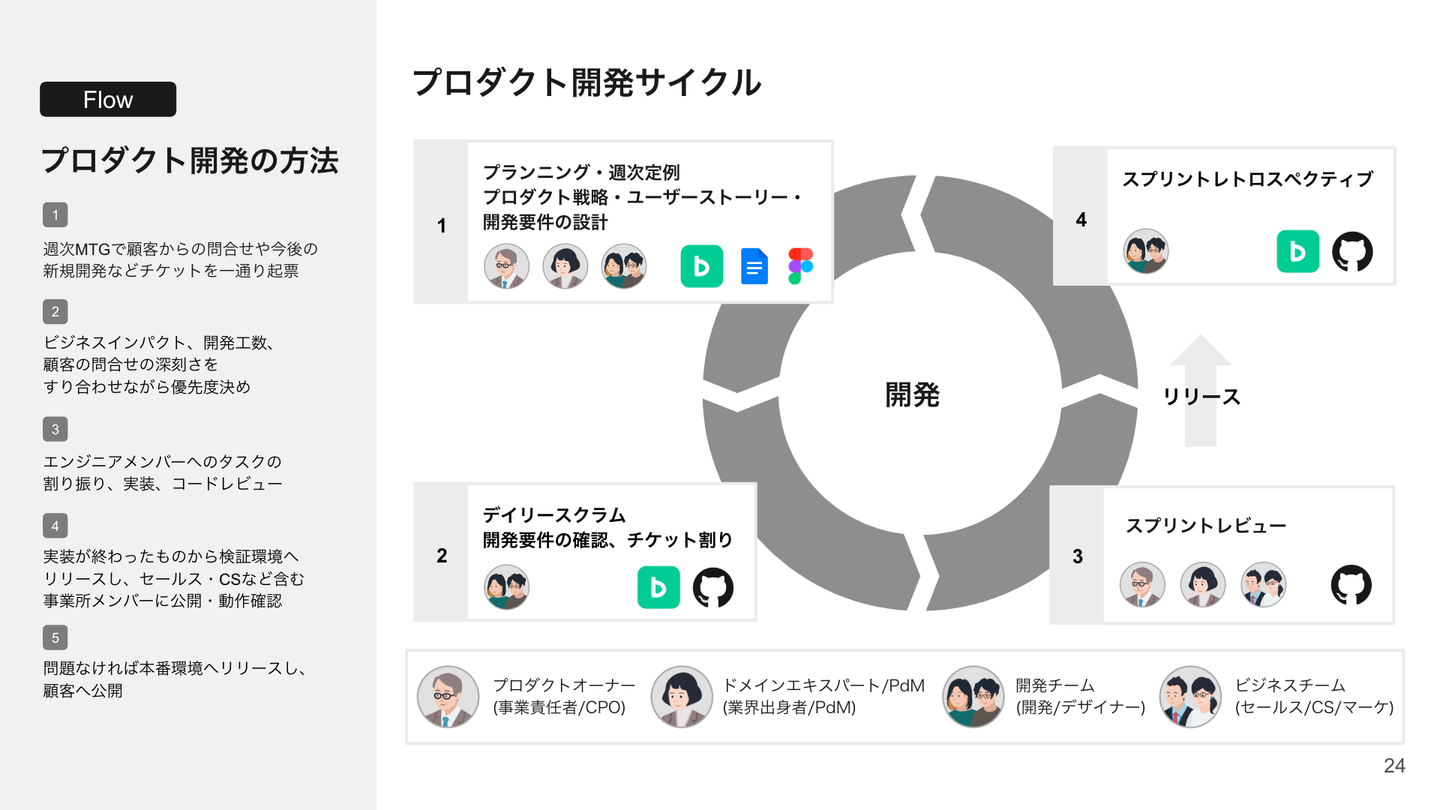Image resolution: width=1440 pixels, height=810 pixels.
Task: Click the GitHub icon in Daily Scrum card
Action: [713, 588]
